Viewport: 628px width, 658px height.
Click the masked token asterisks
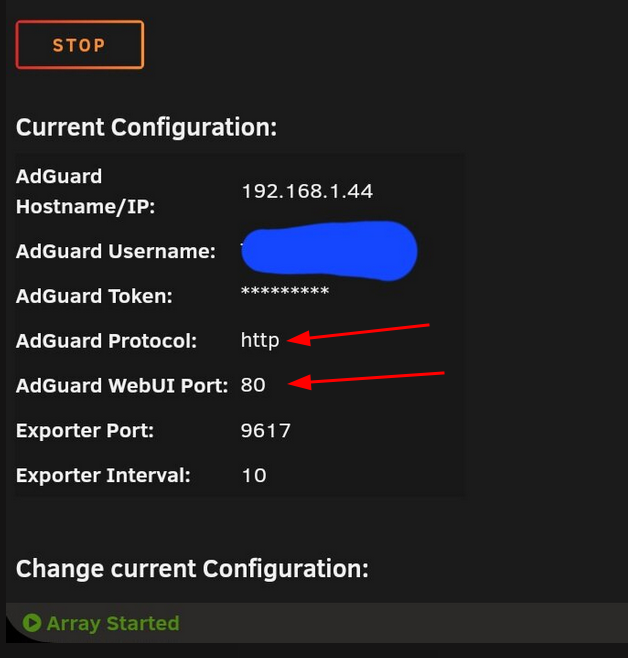tap(285, 291)
